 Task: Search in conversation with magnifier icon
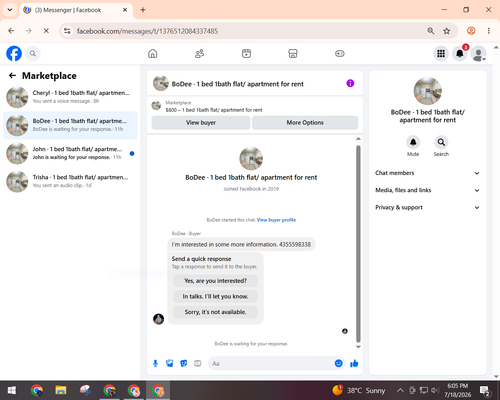441,142
